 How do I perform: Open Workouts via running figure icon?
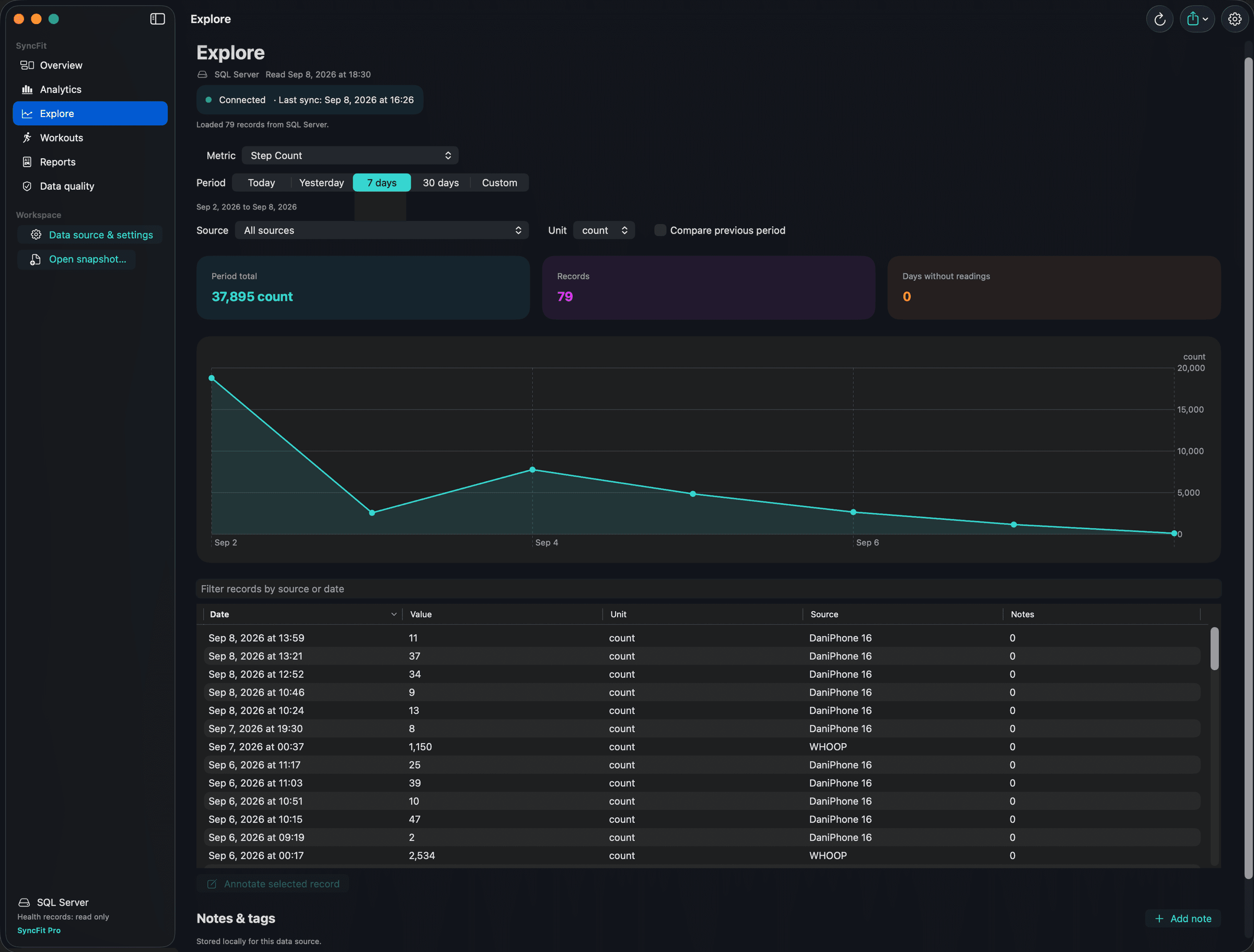pos(27,138)
